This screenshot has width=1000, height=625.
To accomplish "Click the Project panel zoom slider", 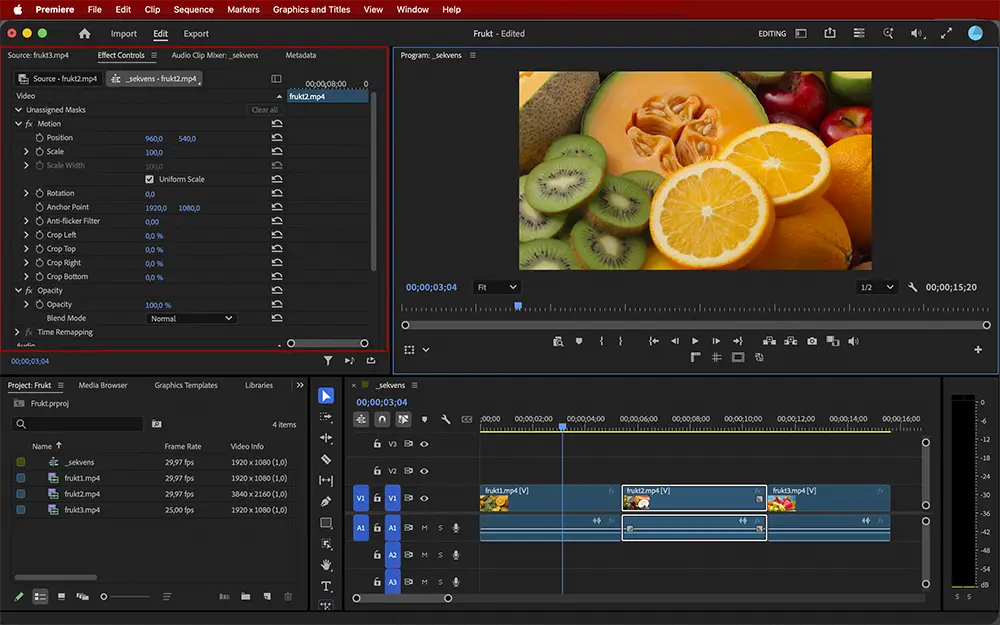I will [127, 597].
